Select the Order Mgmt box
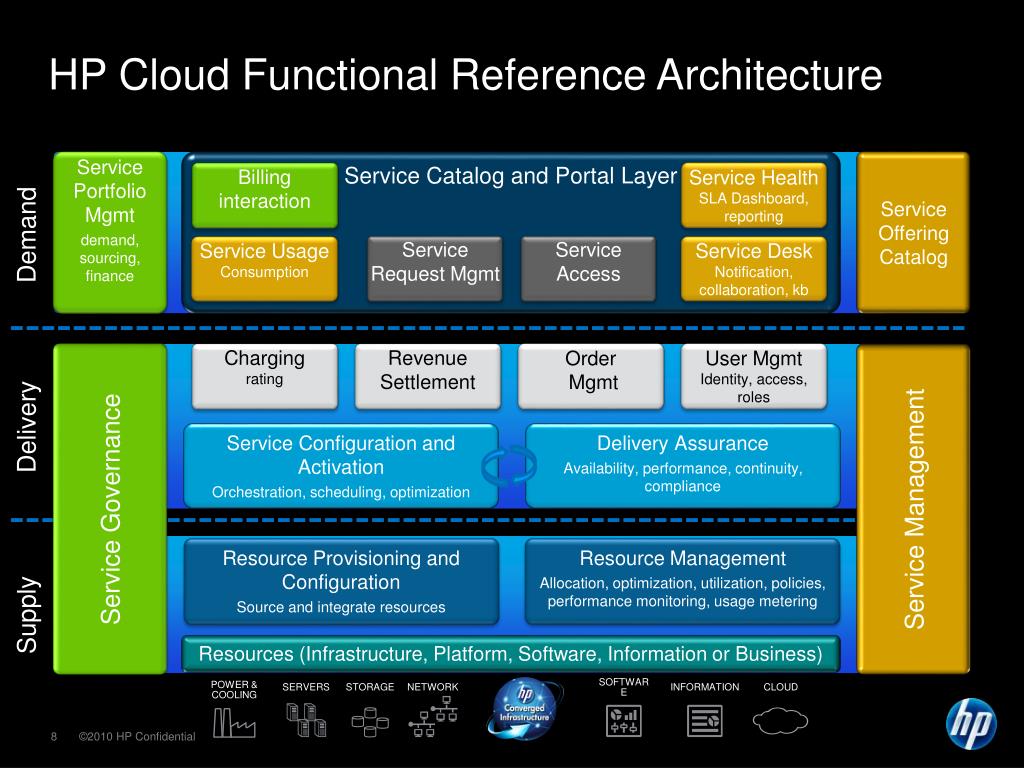 tap(590, 377)
